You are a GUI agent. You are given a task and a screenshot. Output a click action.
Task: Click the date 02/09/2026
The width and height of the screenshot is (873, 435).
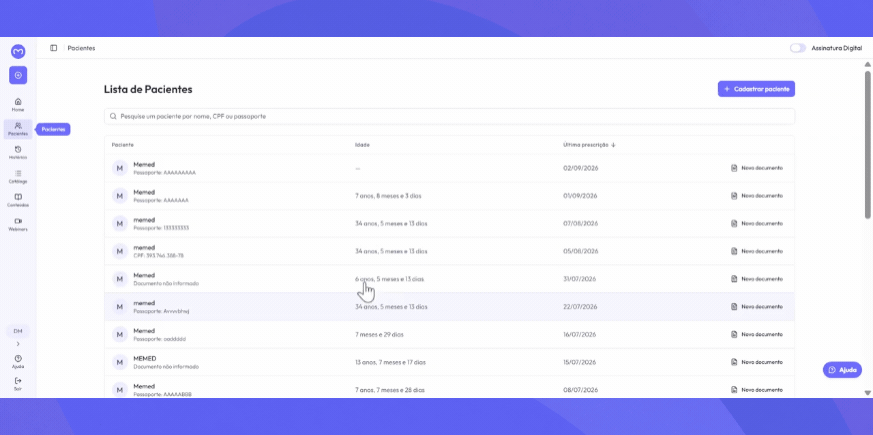coord(580,168)
